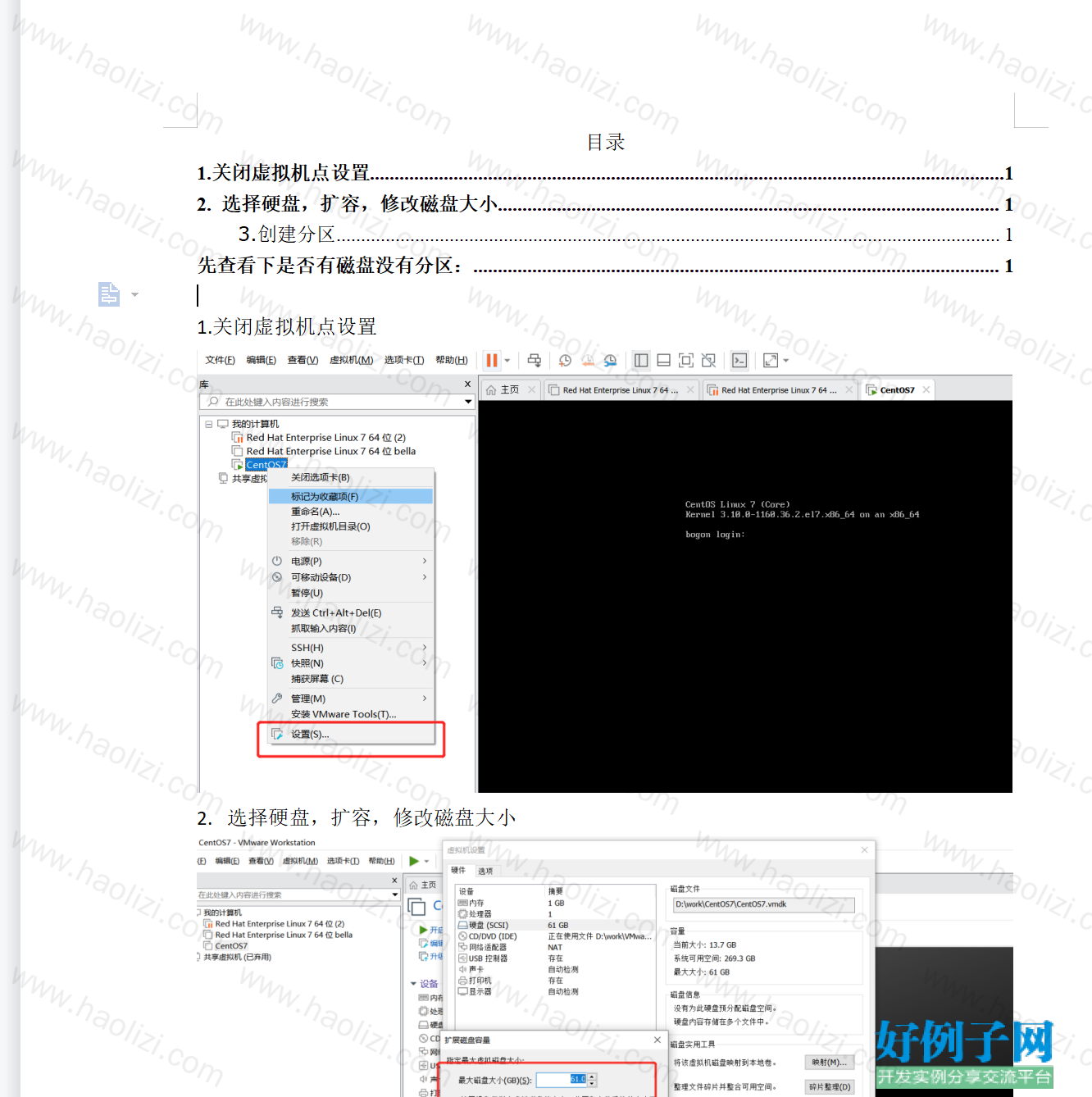Screen dimensions: 1092x1097
Task: Choose 发送 Ctrl+Alt+Del(E) in context menu
Action: [336, 612]
